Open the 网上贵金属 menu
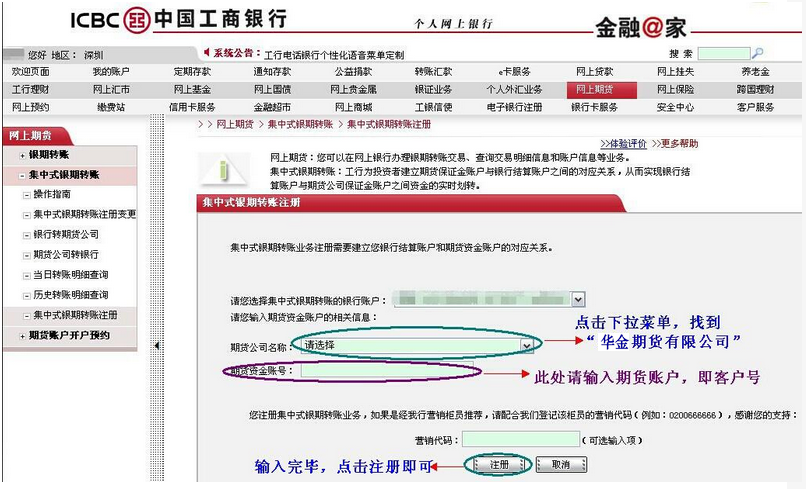The width and height of the screenshot is (806, 489). (353, 89)
